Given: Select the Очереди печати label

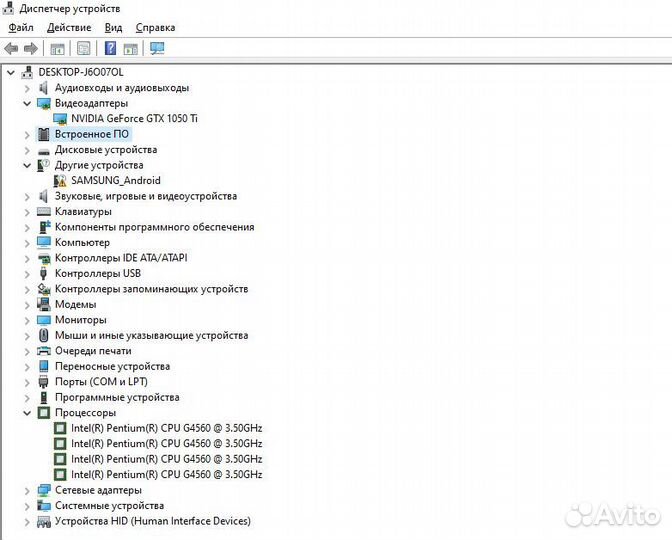Looking at the screenshot, I should 93,351.
